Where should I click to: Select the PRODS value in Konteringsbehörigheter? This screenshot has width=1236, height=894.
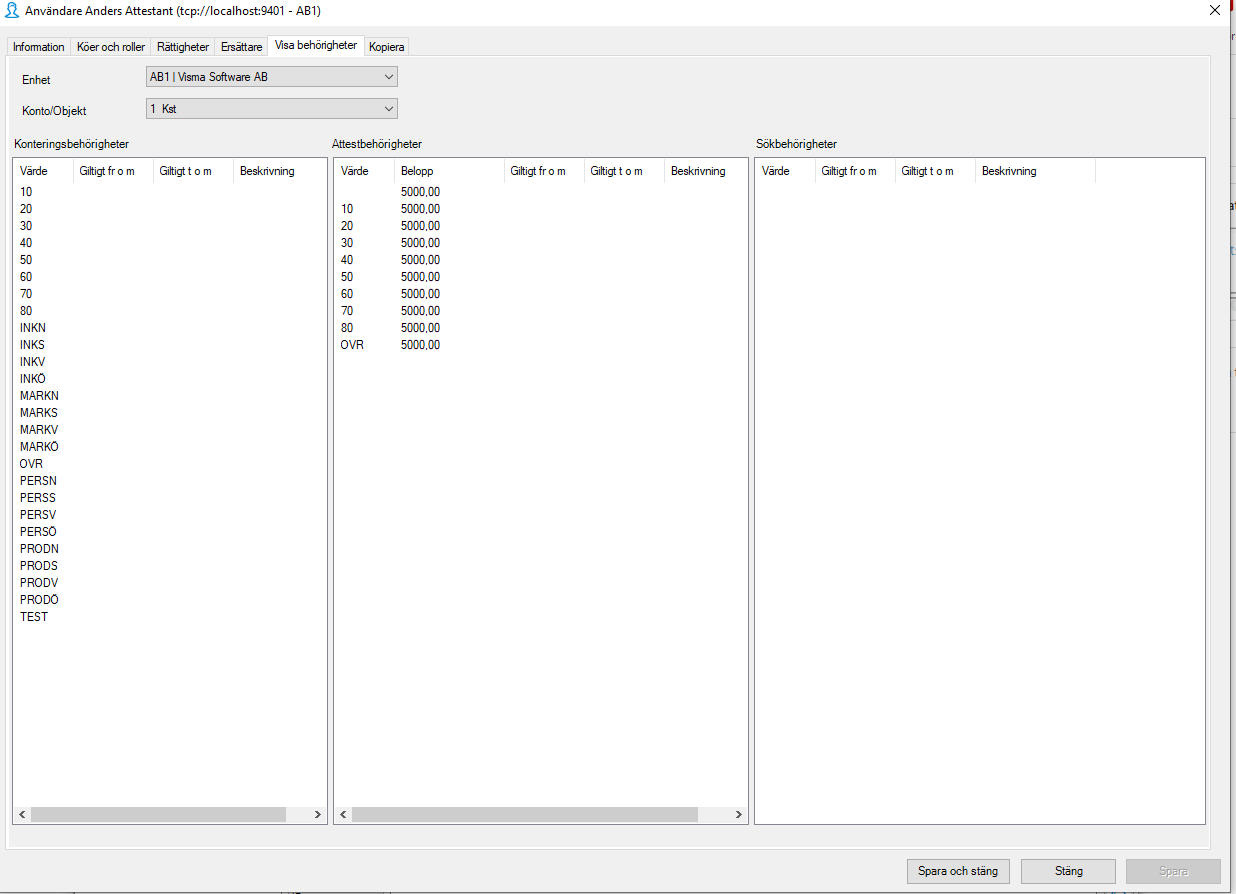click(38, 565)
